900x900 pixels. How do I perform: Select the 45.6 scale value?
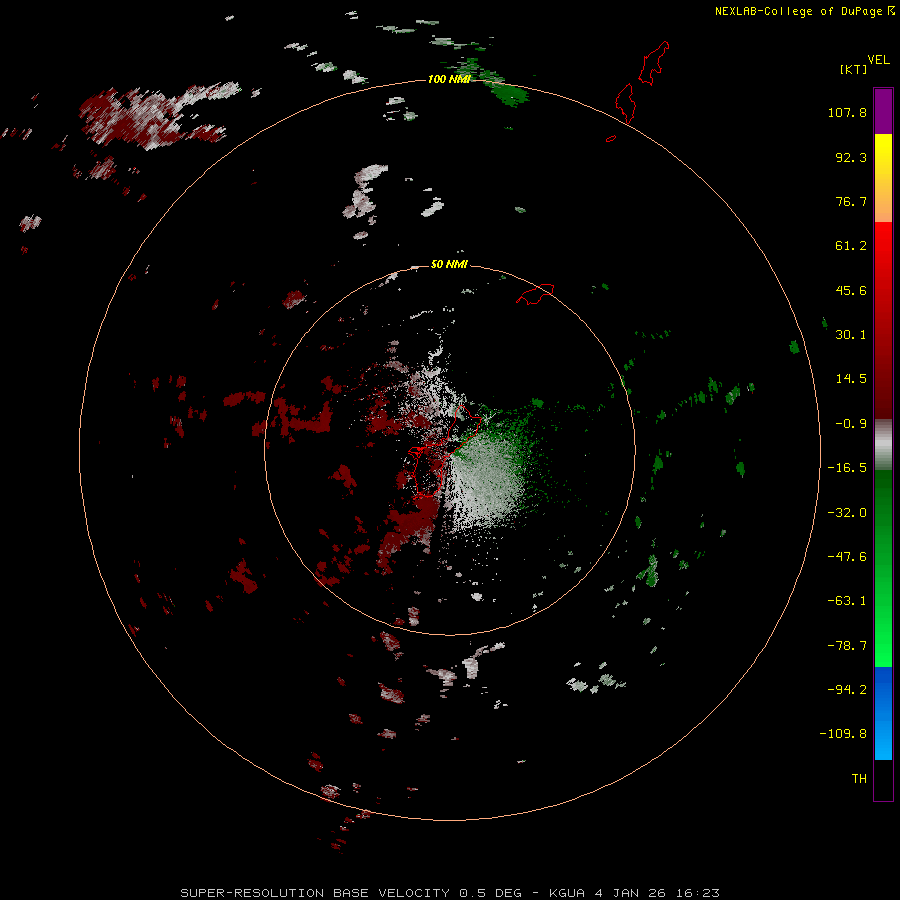point(851,290)
